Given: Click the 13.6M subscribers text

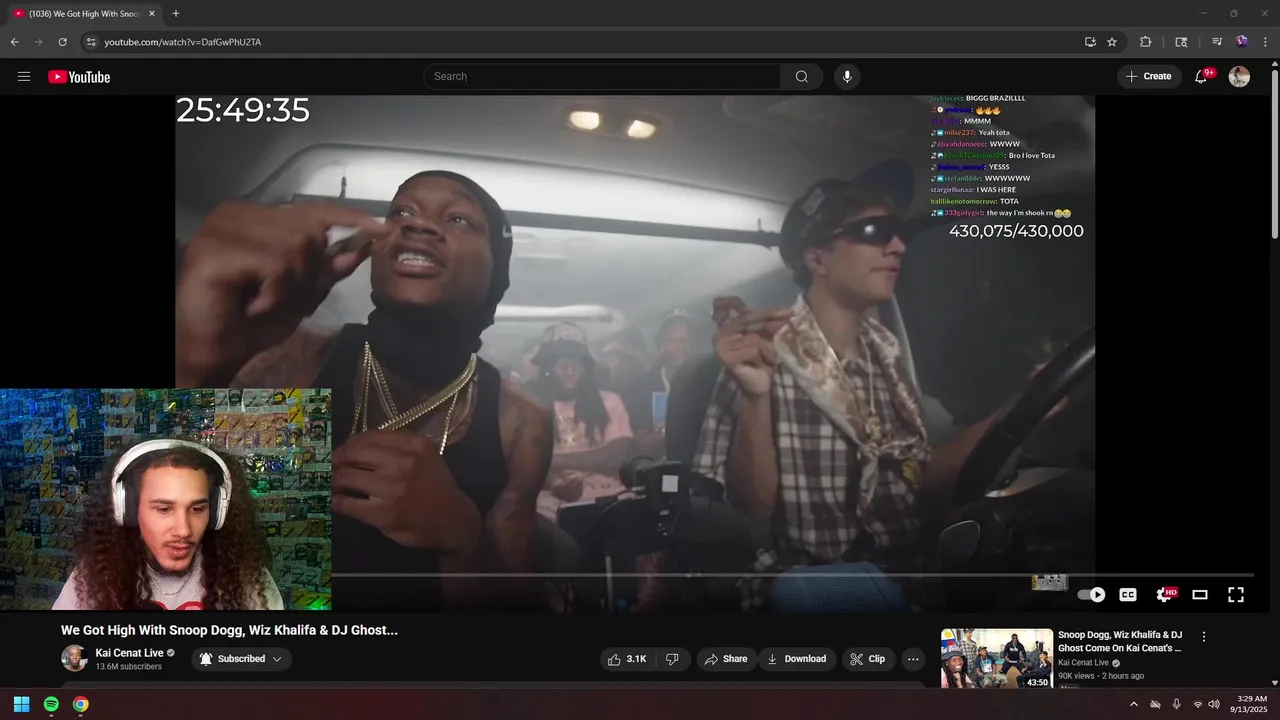Looking at the screenshot, I should [128, 667].
